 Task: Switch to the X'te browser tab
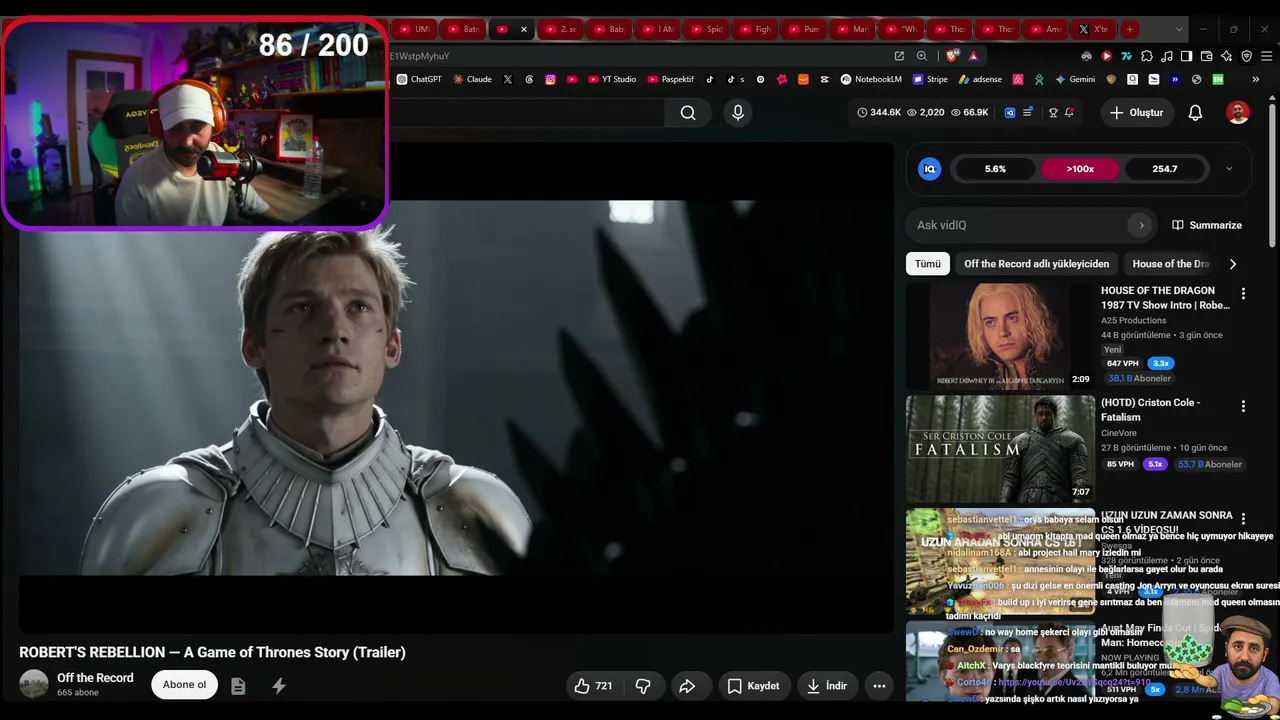[1091, 29]
